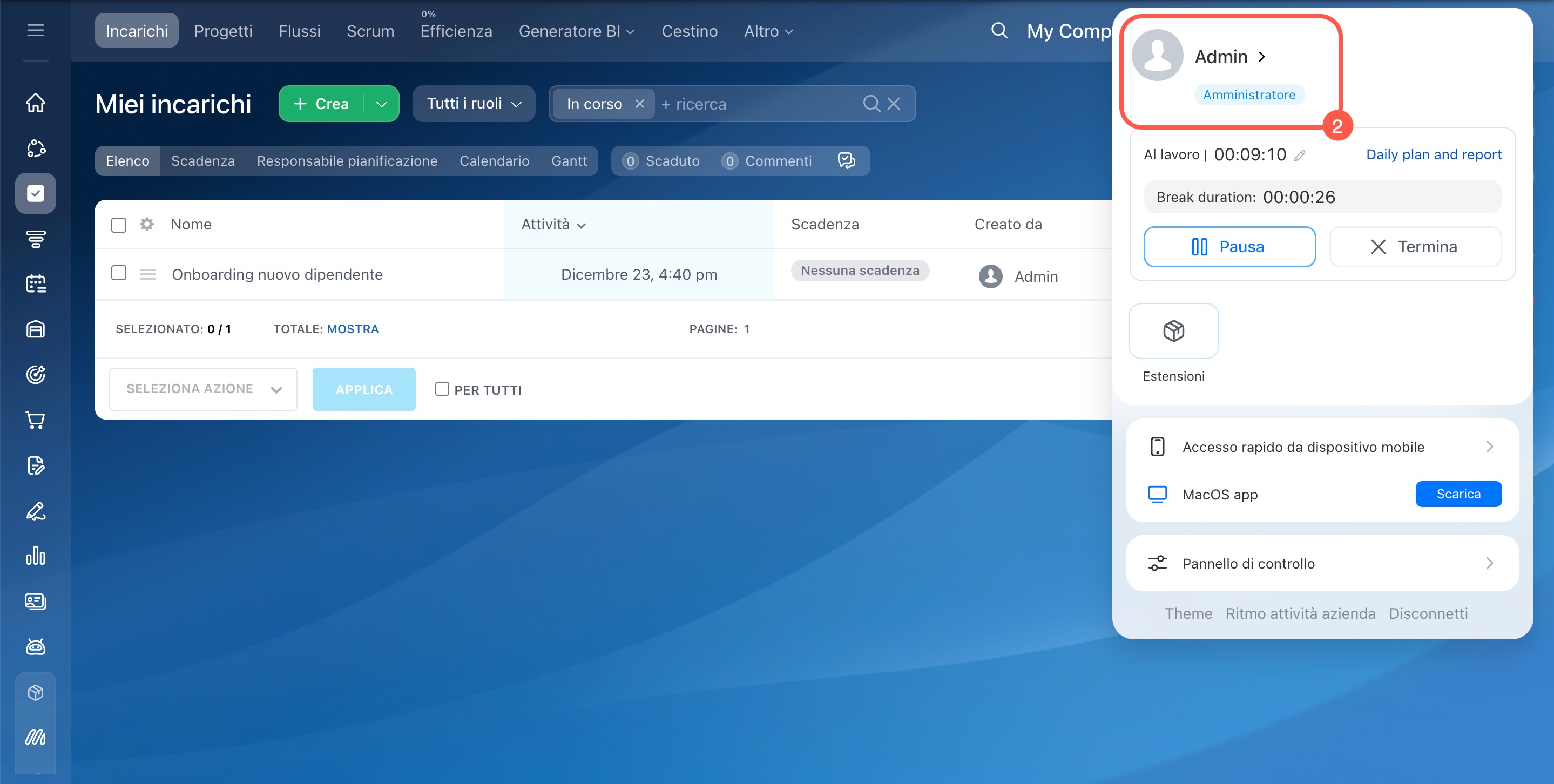Screen dimensions: 1554x784
Task: Open the calendar sidebar icon
Action: click(x=36, y=283)
